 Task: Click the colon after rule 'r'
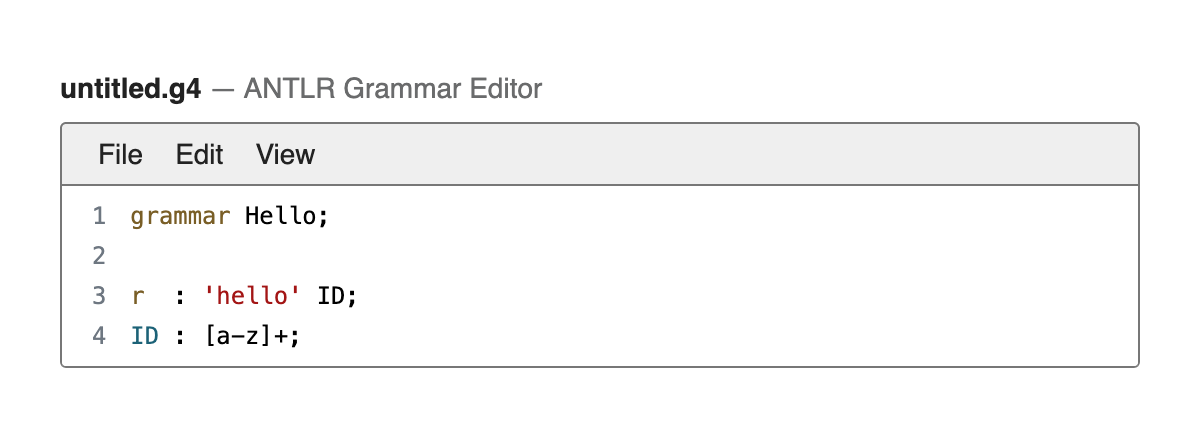(180, 297)
